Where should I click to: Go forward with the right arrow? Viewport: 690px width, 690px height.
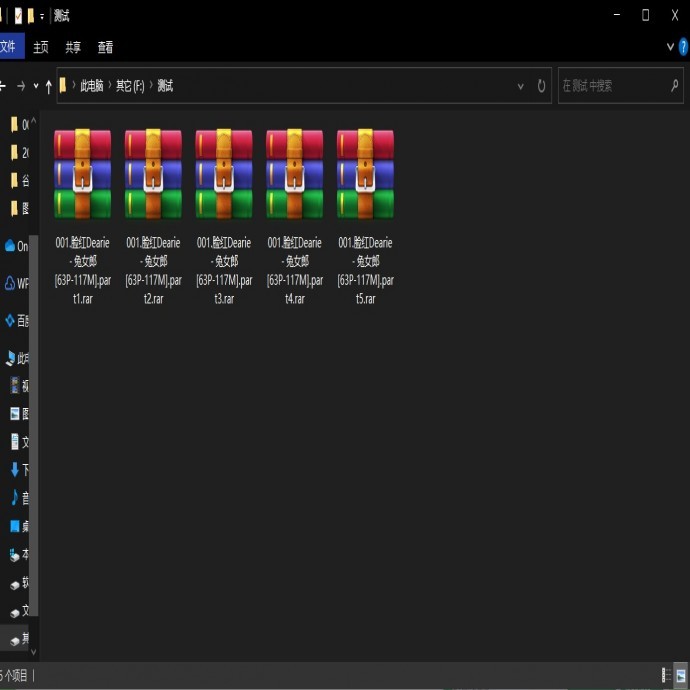(x=21, y=86)
